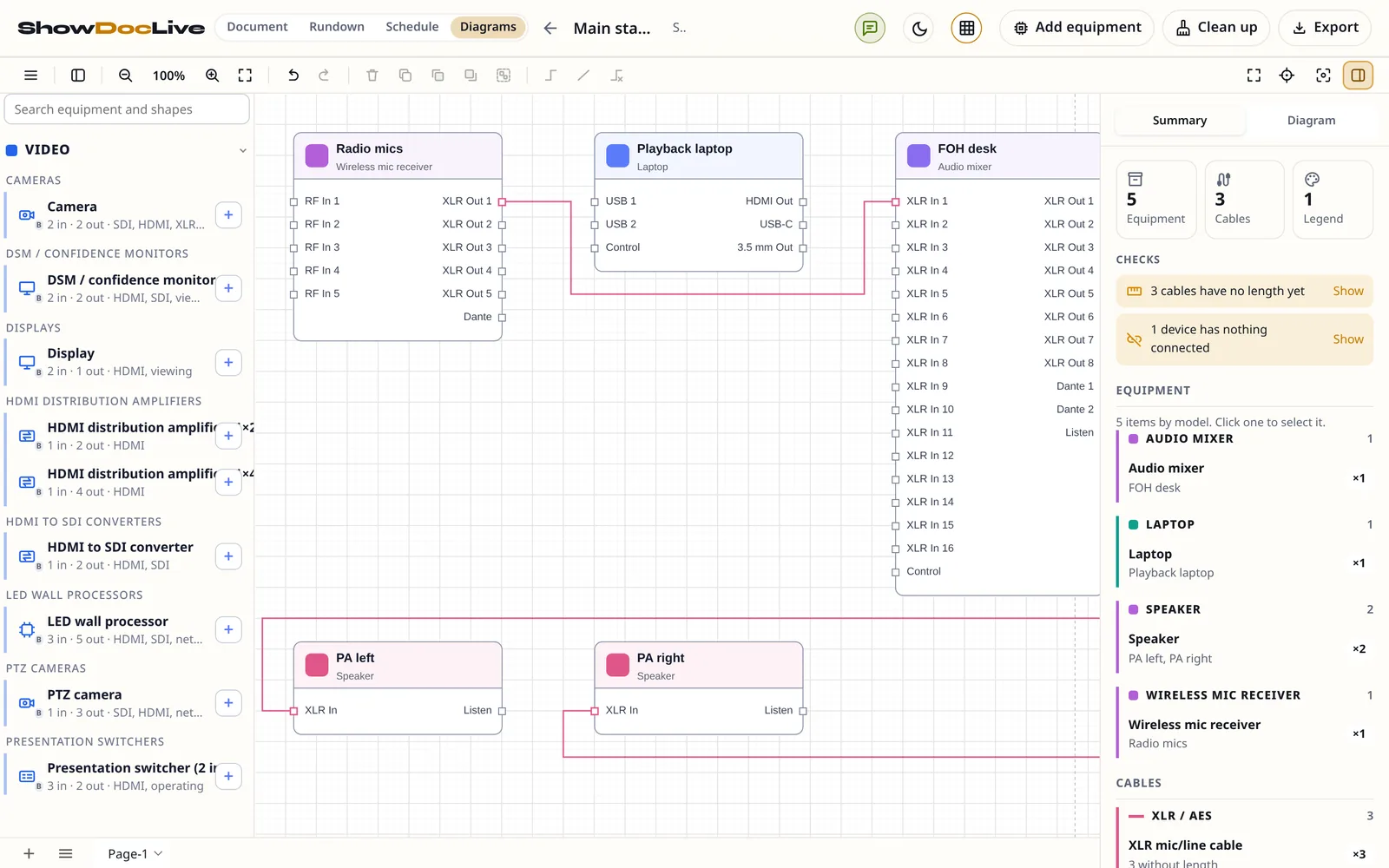Toggle the grid view icon in header
Screen dimensions: 1389x868
tap(967, 29)
